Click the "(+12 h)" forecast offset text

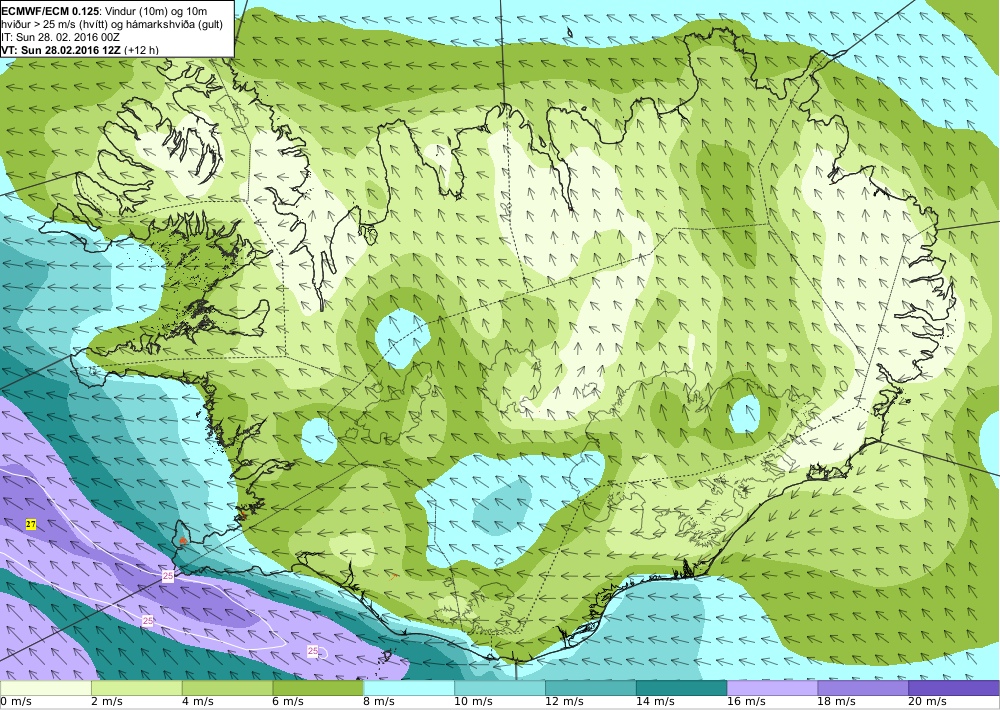coord(141,50)
